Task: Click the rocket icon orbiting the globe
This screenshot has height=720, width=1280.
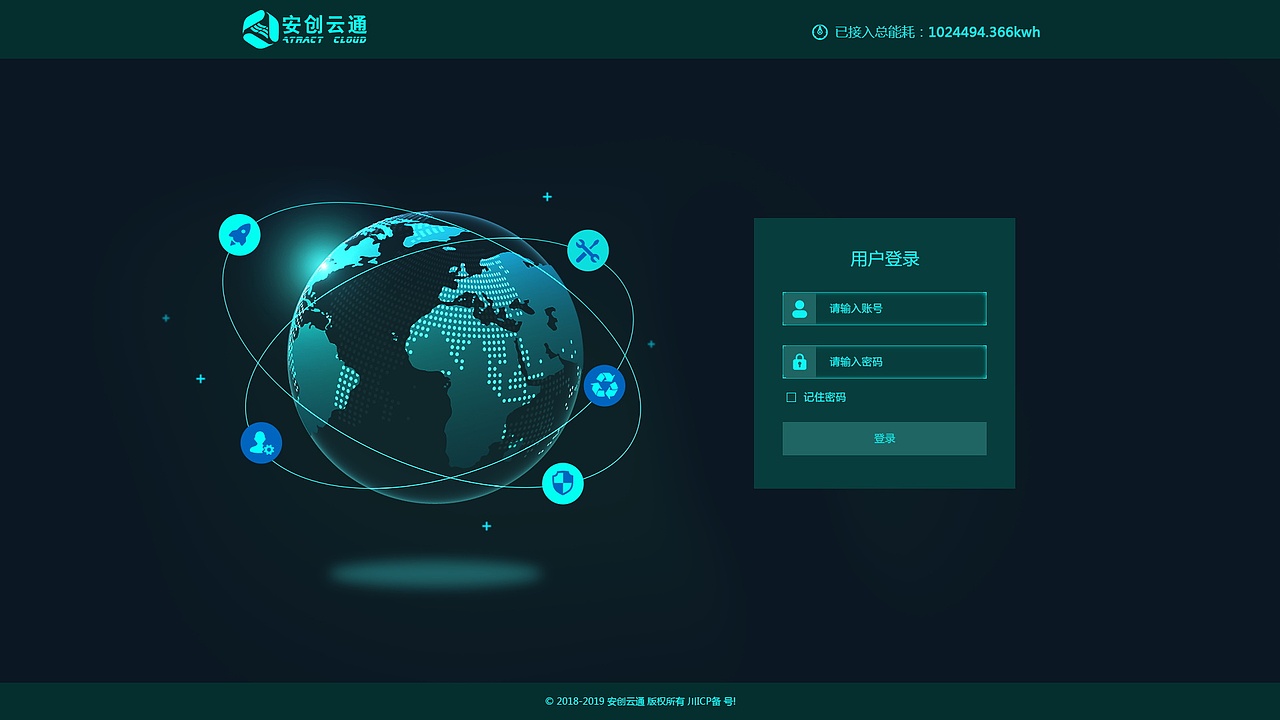Action: click(240, 234)
